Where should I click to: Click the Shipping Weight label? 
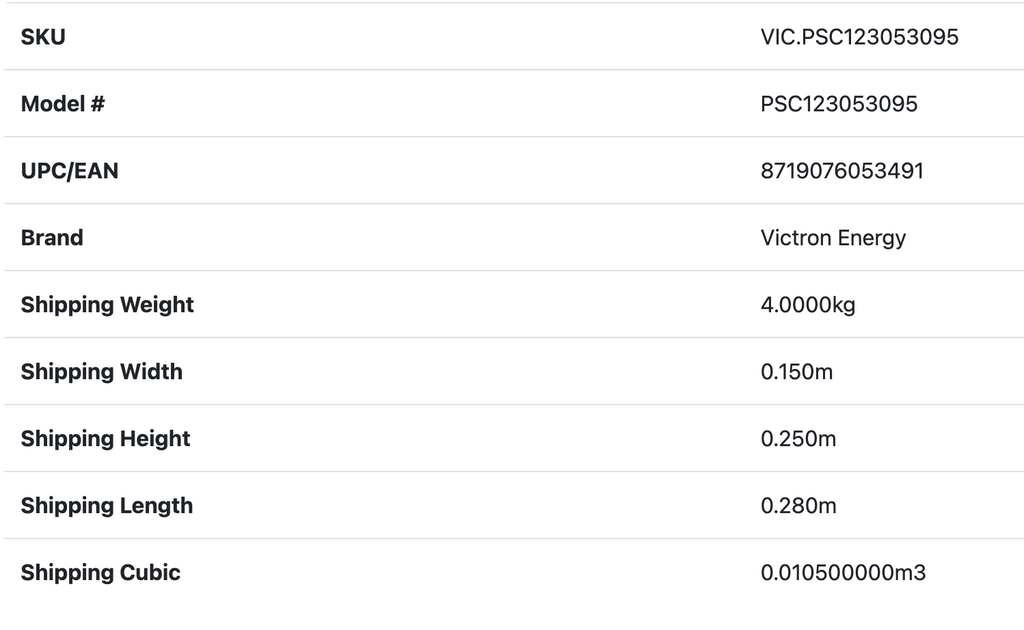click(107, 305)
